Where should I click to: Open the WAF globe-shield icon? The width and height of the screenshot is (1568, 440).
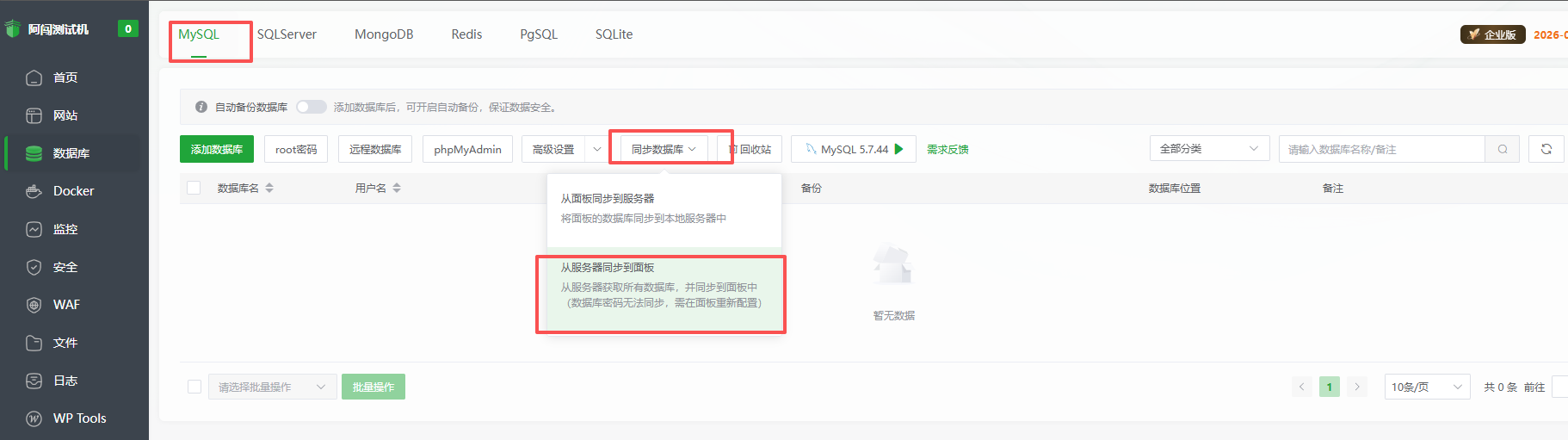pyautogui.click(x=34, y=305)
